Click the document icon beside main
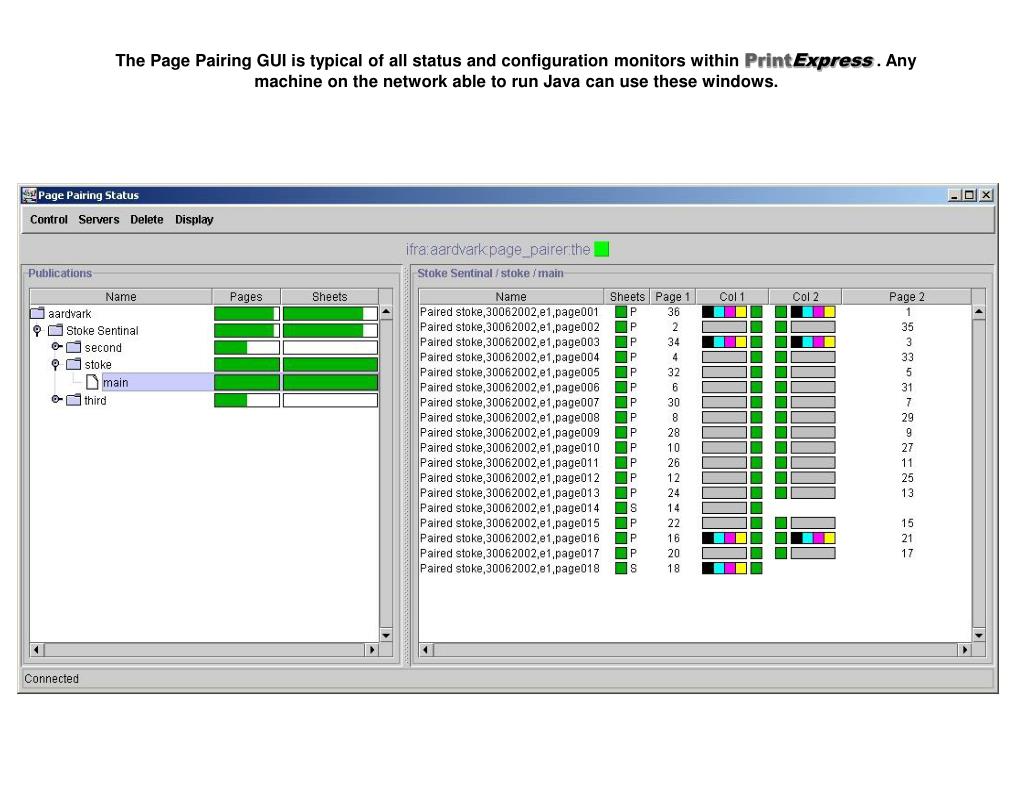1024x791 pixels. (x=92, y=382)
